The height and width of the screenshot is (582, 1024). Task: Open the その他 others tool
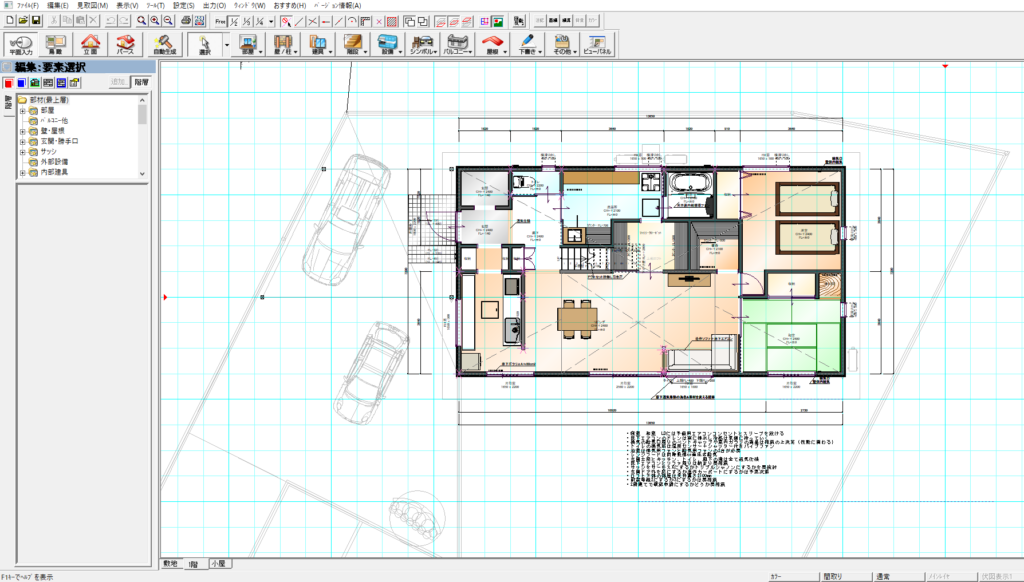point(562,44)
